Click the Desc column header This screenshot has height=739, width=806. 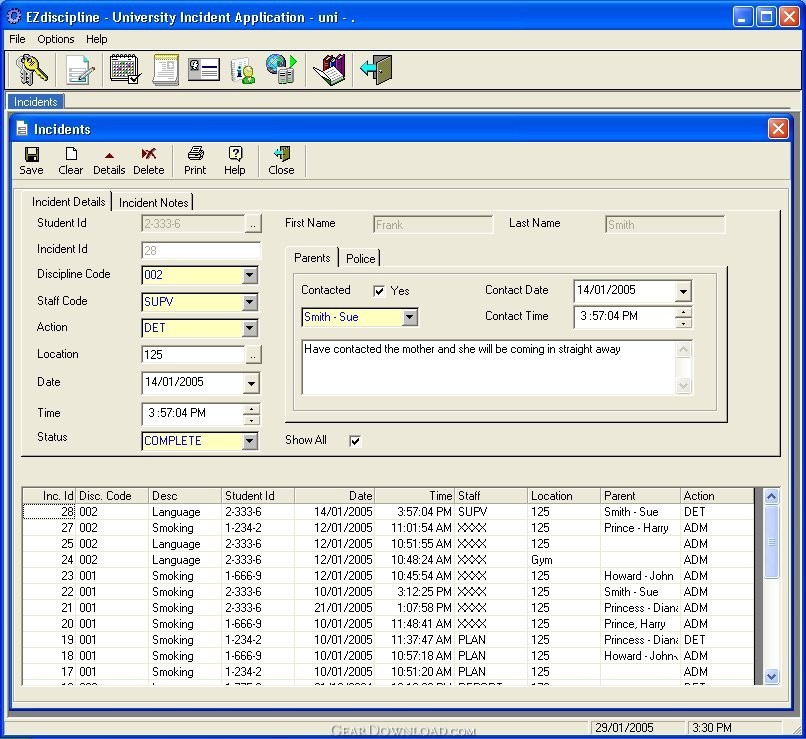pos(185,496)
